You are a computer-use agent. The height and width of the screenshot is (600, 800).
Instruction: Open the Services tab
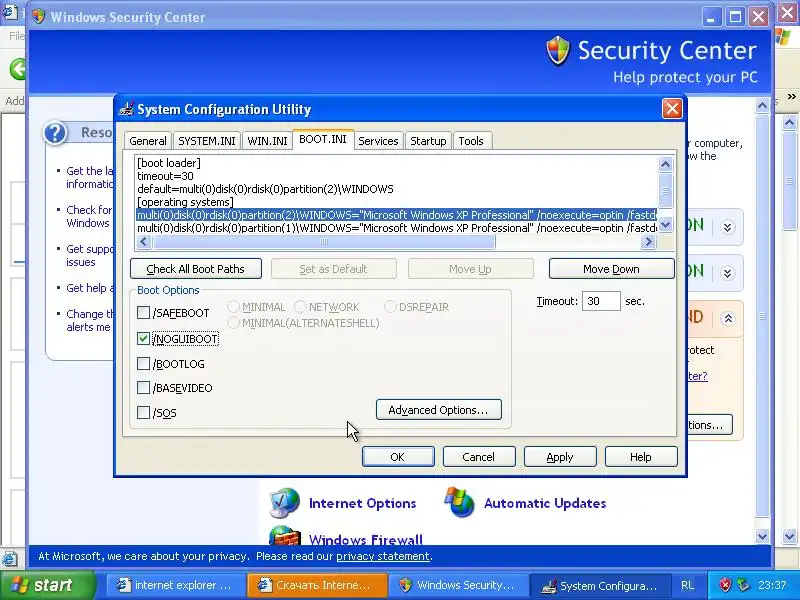378,141
